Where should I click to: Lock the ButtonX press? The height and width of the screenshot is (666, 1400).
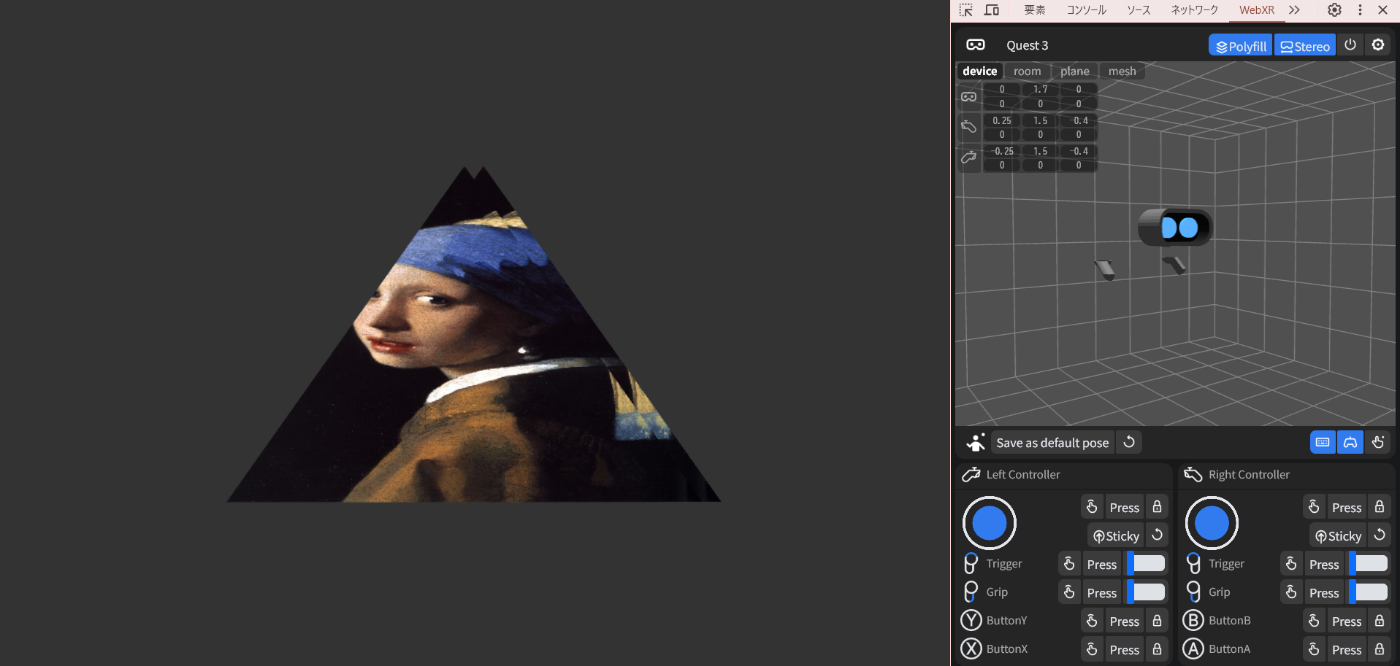pos(1157,649)
